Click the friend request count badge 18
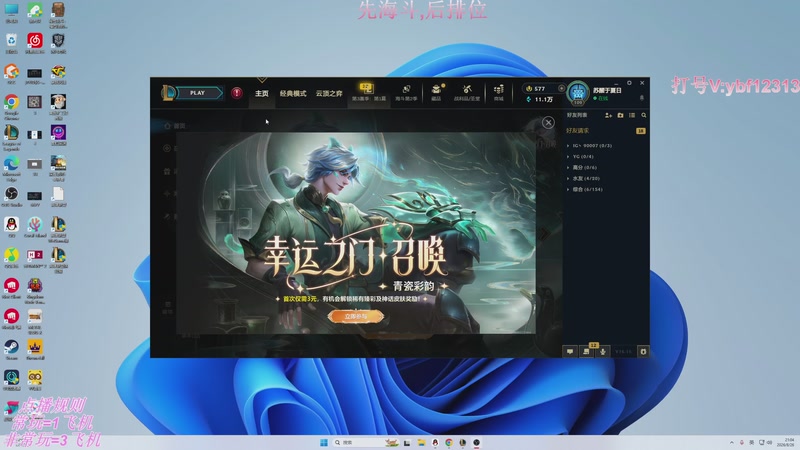800x450 pixels. coord(640,131)
